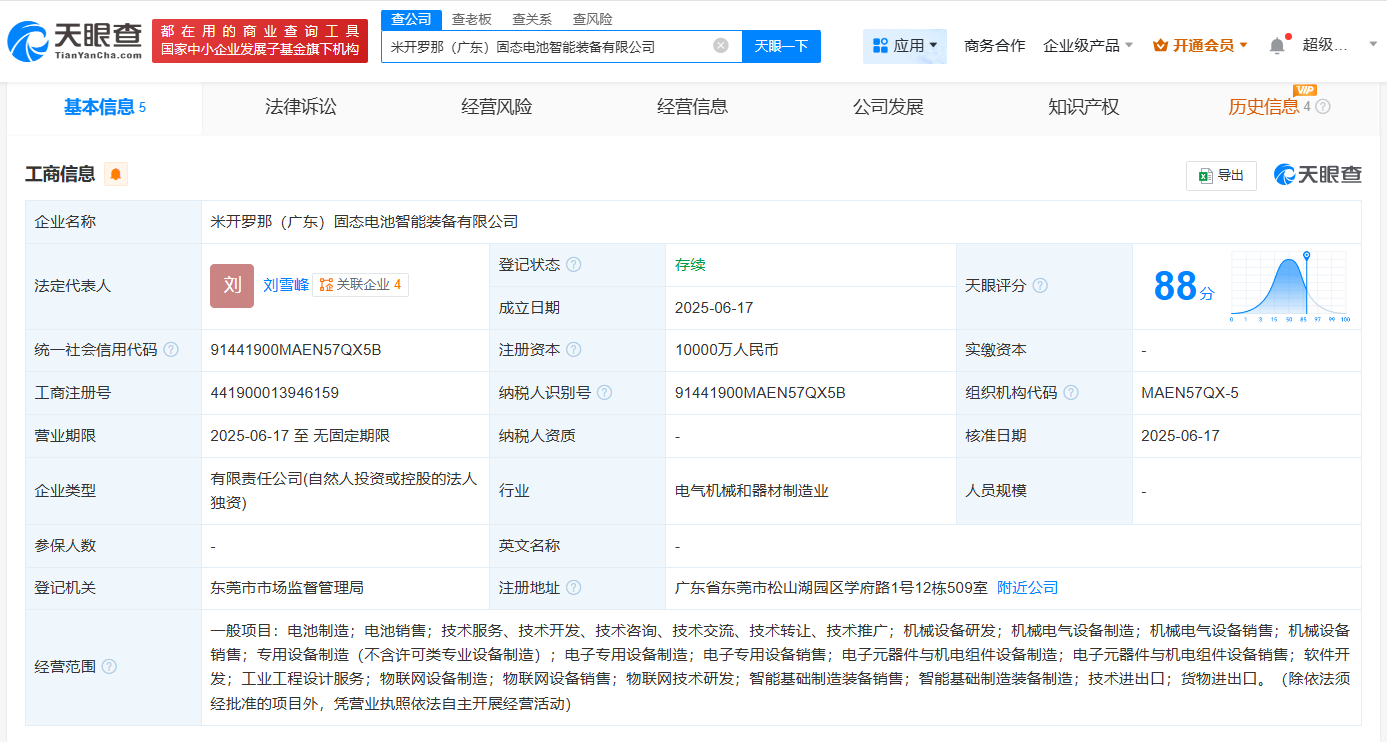The width and height of the screenshot is (1387, 742).
Task: Expand the 企业级产品 dropdown
Action: [x=1088, y=46]
